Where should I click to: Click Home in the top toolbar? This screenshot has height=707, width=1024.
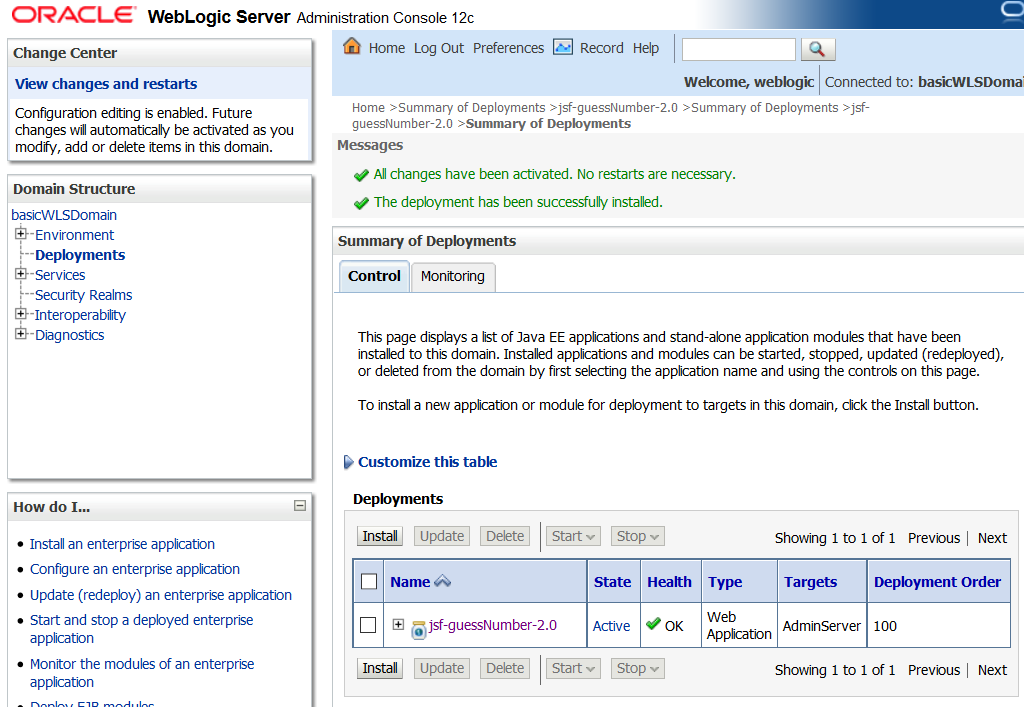(x=387, y=48)
